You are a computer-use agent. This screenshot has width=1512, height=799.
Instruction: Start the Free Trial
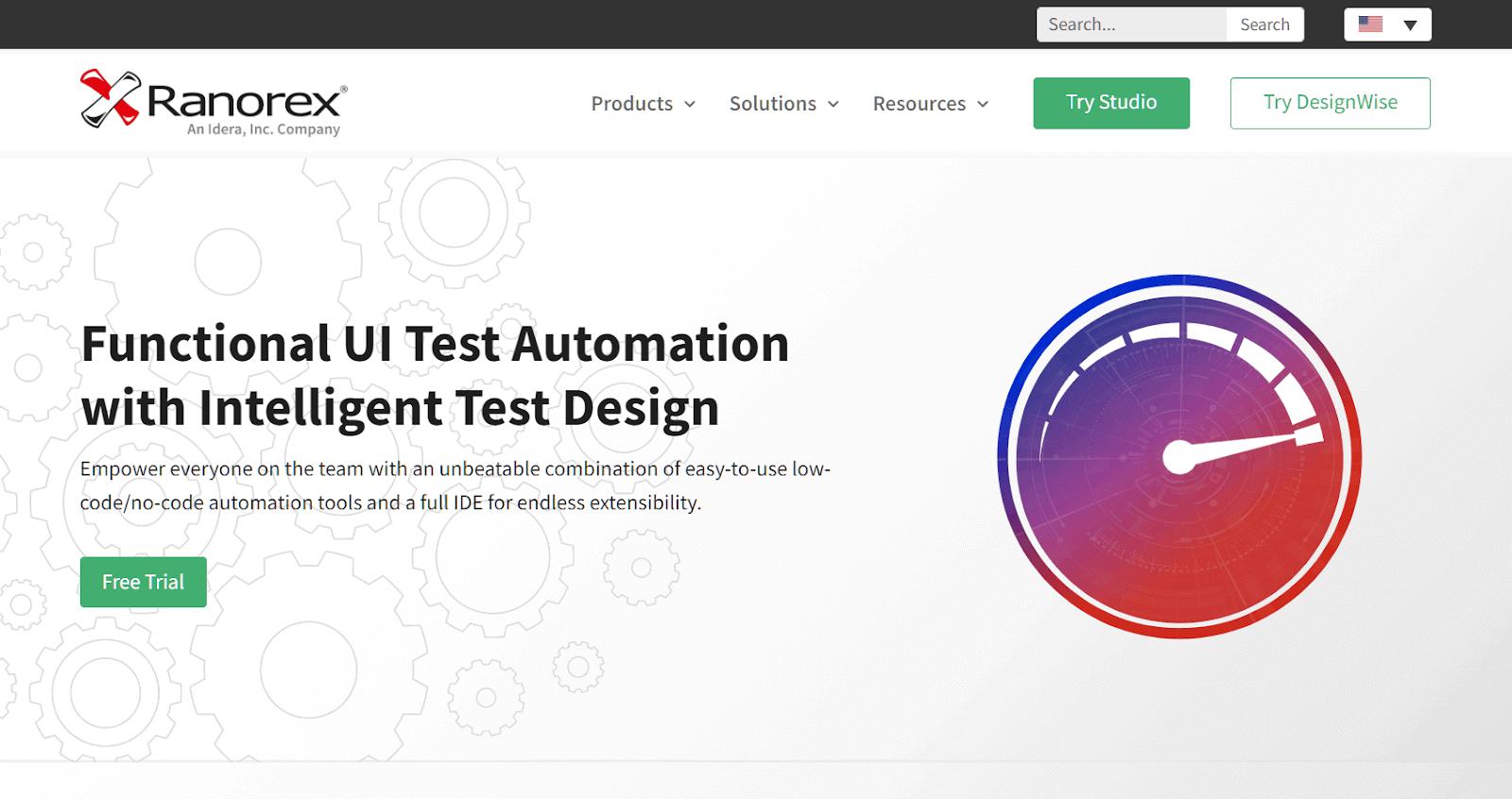144,582
